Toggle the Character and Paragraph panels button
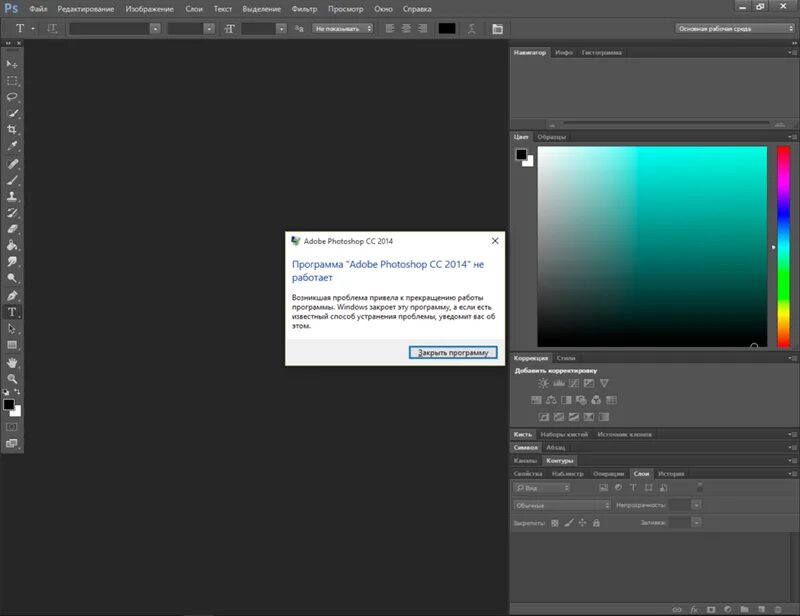 497,29
